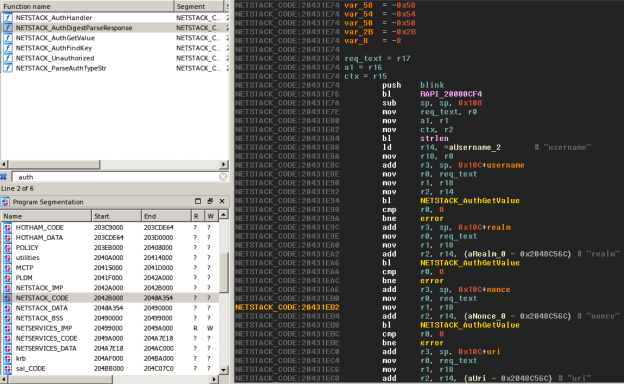The image size is (624, 384).
Task: Select the NETSTACK_AuthFindKey function row
Action: (x=115, y=48)
